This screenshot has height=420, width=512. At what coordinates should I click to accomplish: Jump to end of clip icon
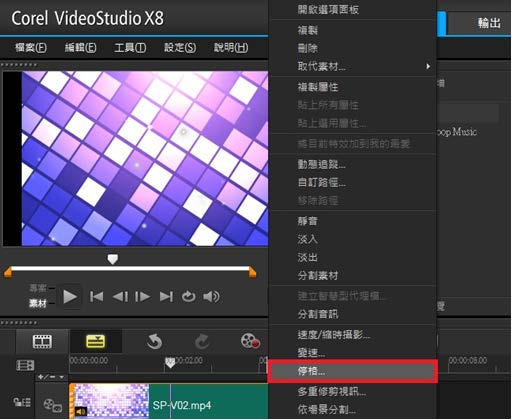[x=166, y=297]
